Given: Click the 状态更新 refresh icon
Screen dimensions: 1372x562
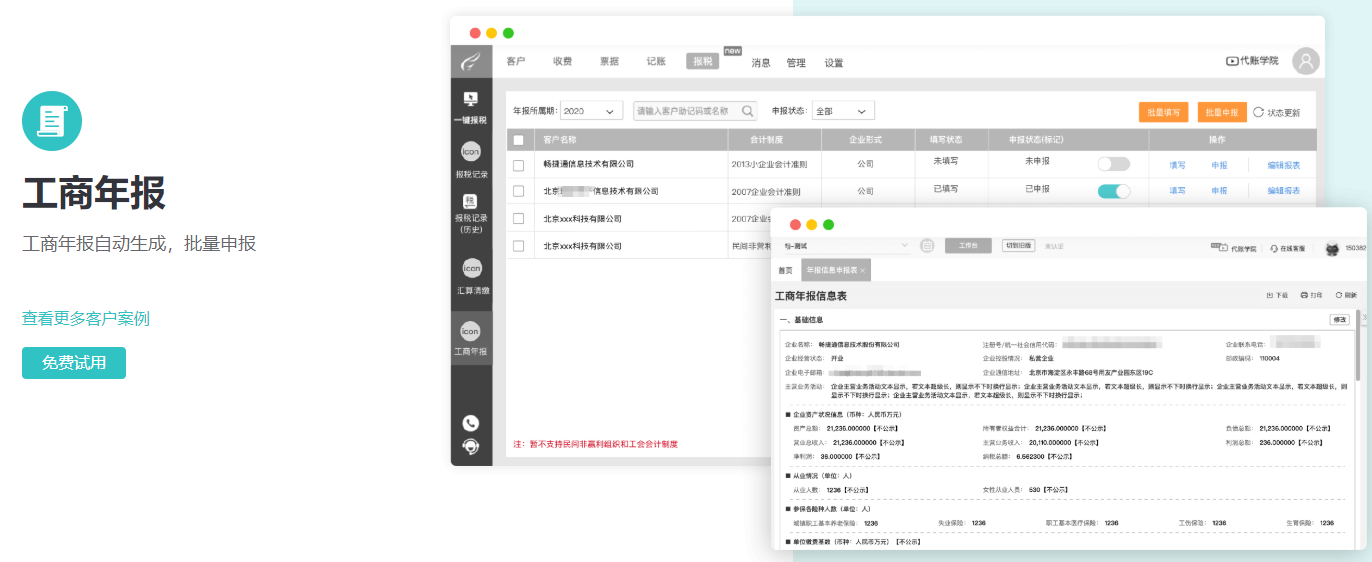Looking at the screenshot, I should (1259, 112).
